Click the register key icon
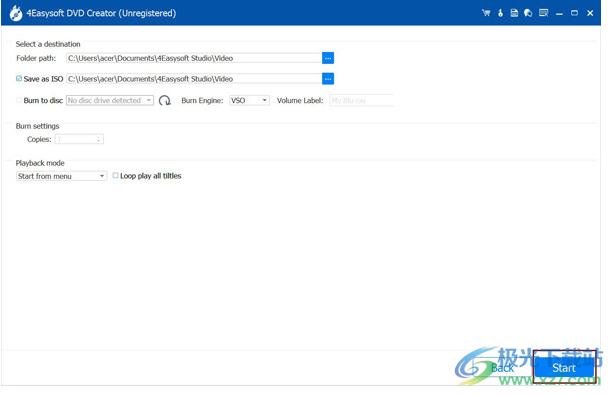Screen dimensions: 614x396 pos(500,13)
